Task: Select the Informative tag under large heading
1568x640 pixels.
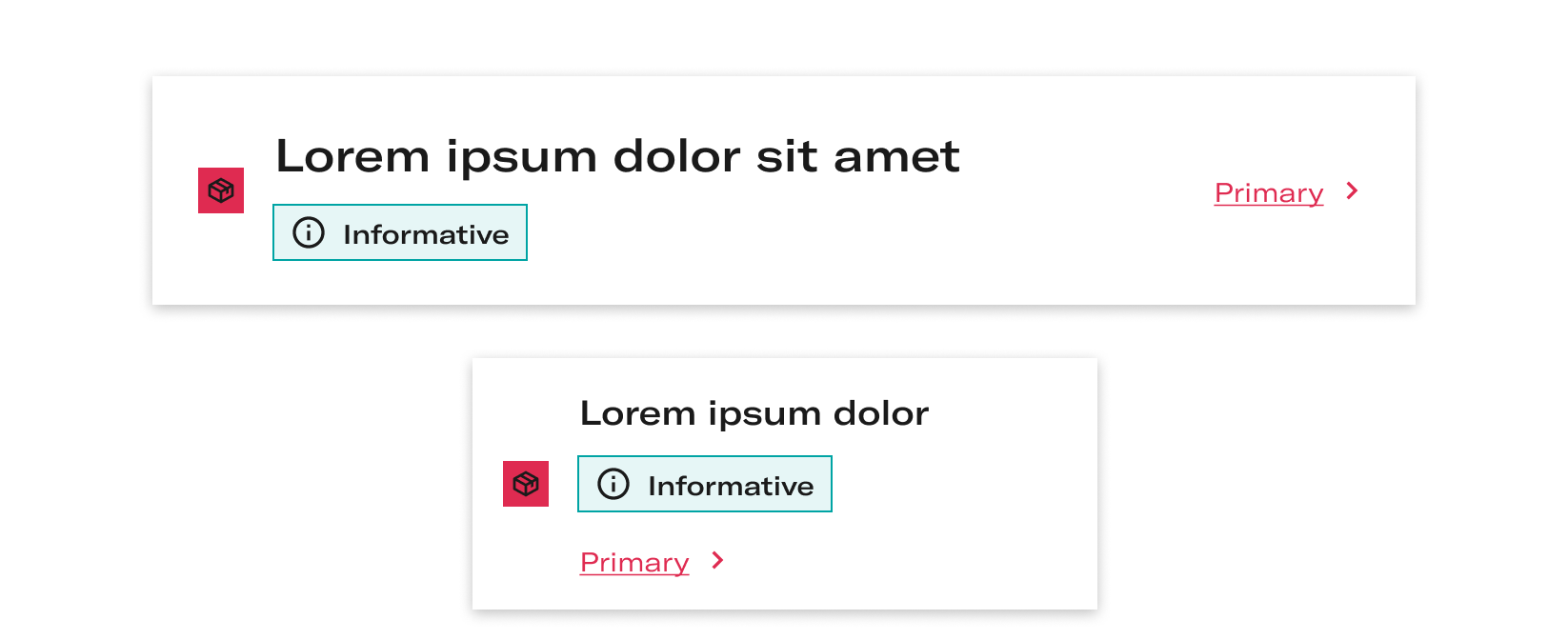Action: click(x=400, y=232)
